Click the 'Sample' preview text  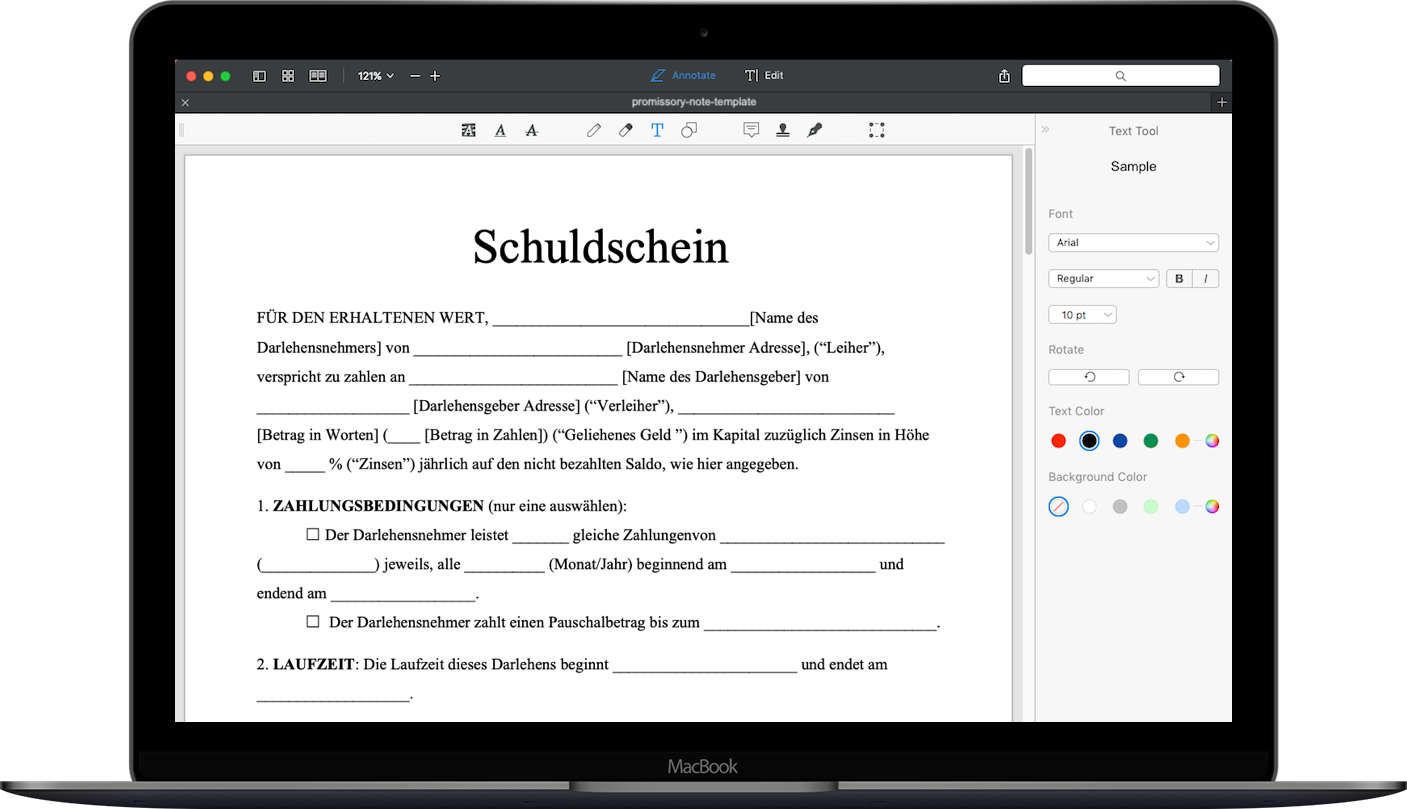tap(1133, 167)
